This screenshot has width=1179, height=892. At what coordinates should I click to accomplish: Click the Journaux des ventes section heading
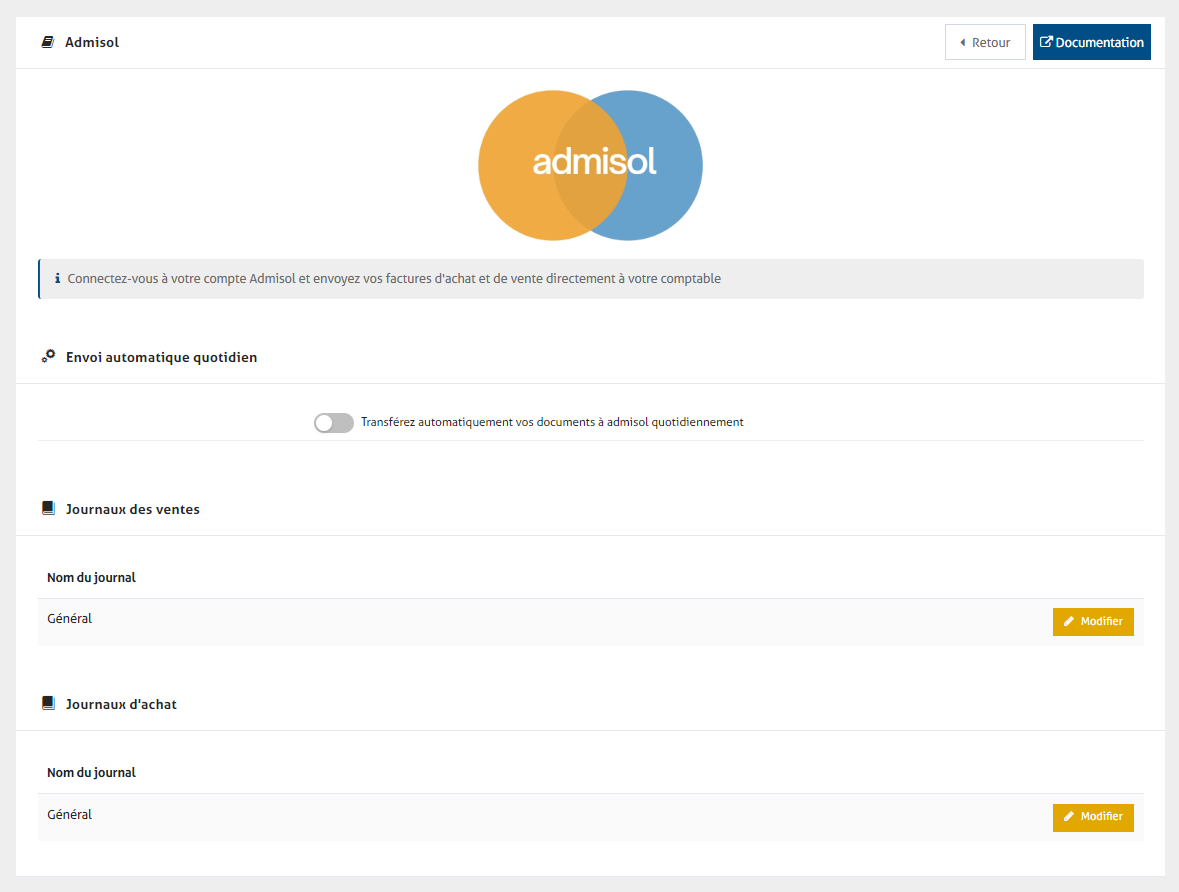[132, 509]
